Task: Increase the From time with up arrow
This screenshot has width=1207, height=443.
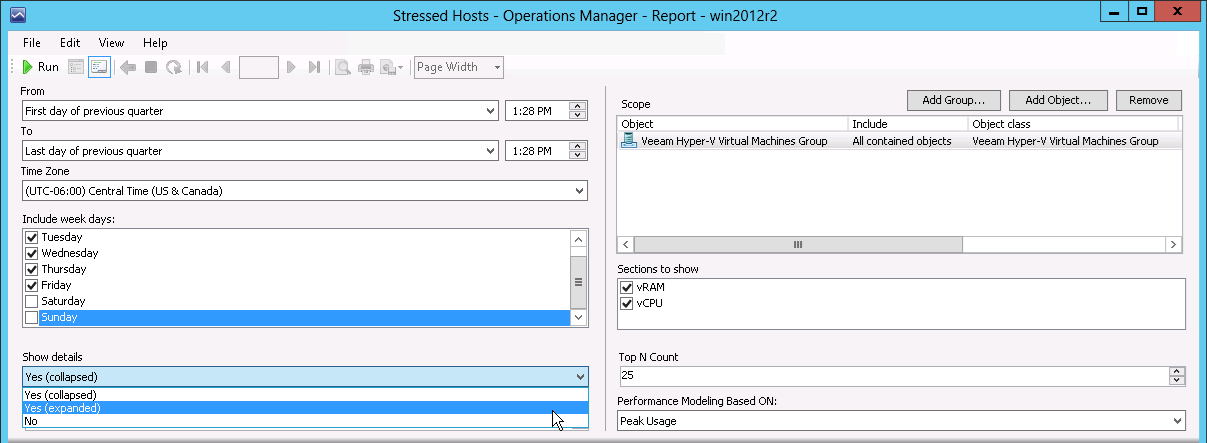Action: click(x=577, y=106)
